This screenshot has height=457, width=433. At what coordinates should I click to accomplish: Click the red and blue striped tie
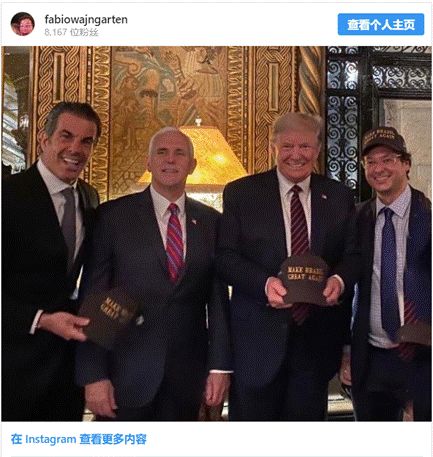[175, 243]
